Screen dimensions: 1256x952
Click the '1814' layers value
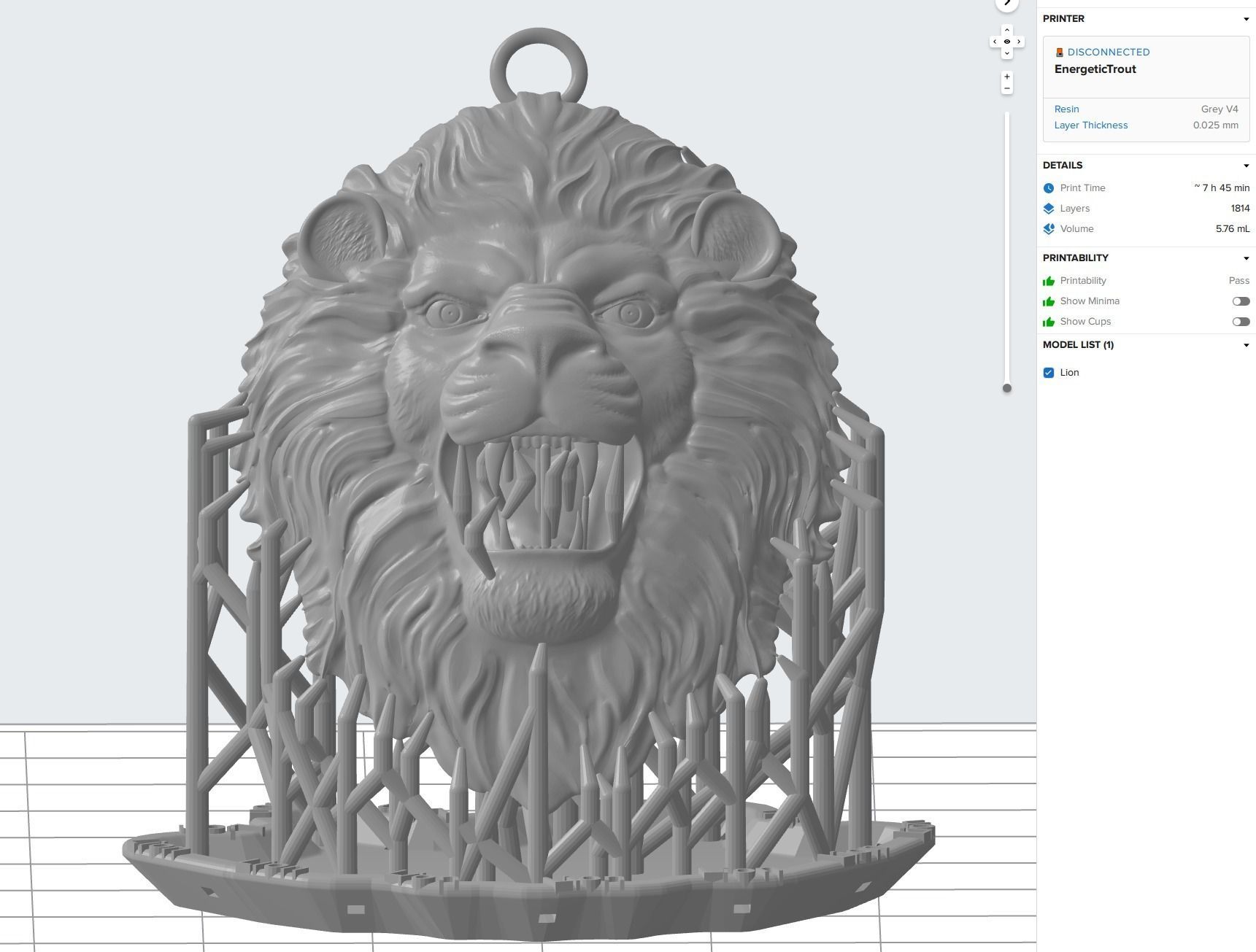(x=1240, y=209)
